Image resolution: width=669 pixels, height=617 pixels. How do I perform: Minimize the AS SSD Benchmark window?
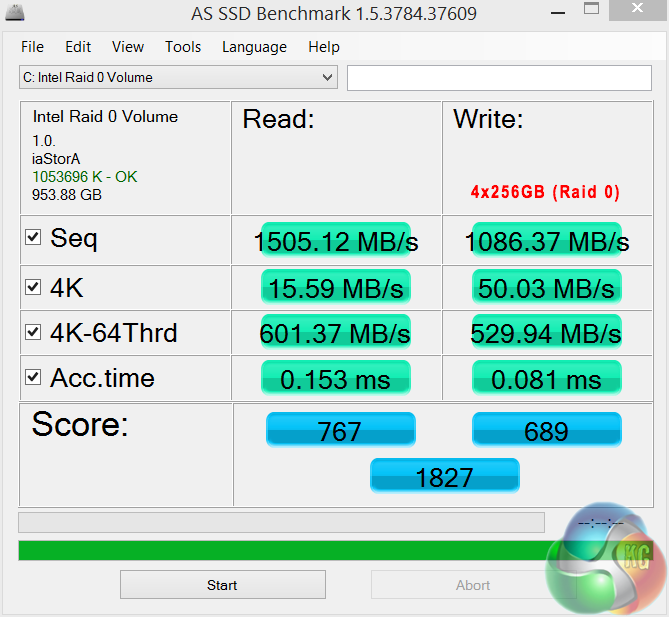coord(558,13)
